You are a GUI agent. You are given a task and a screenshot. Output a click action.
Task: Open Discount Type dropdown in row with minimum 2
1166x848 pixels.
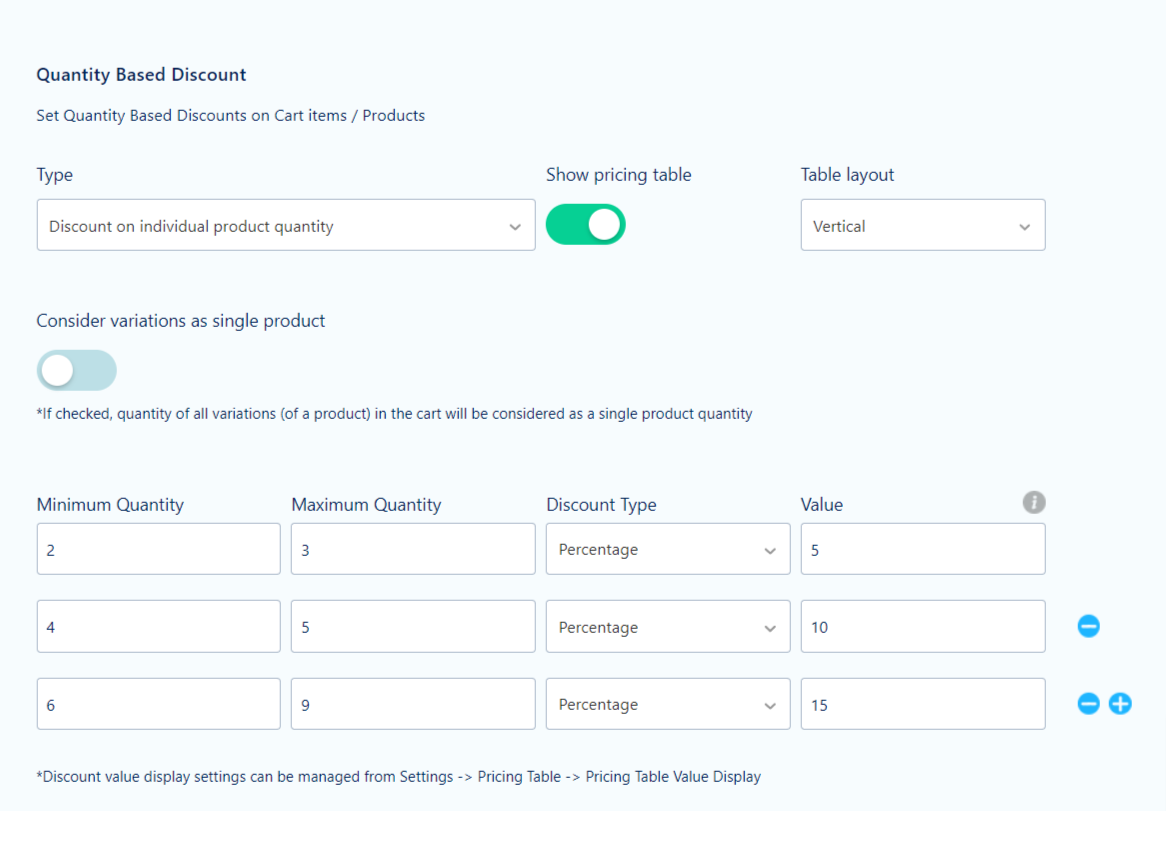pos(668,550)
